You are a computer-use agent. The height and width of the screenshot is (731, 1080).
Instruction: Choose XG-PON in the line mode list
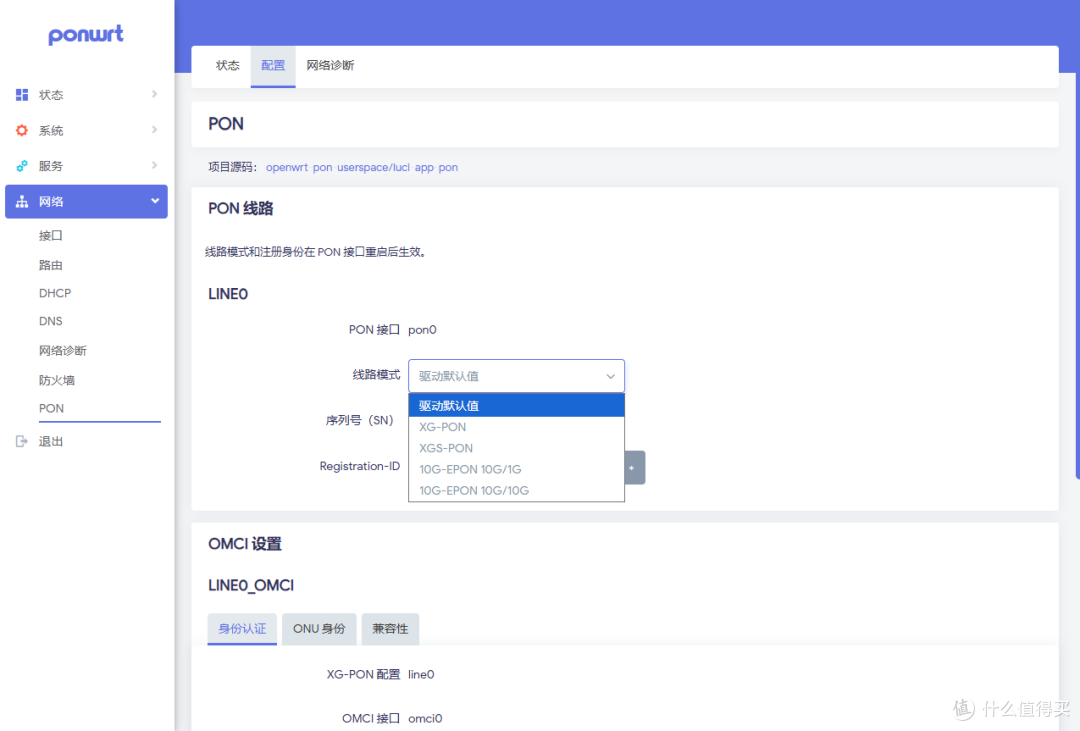(517, 427)
